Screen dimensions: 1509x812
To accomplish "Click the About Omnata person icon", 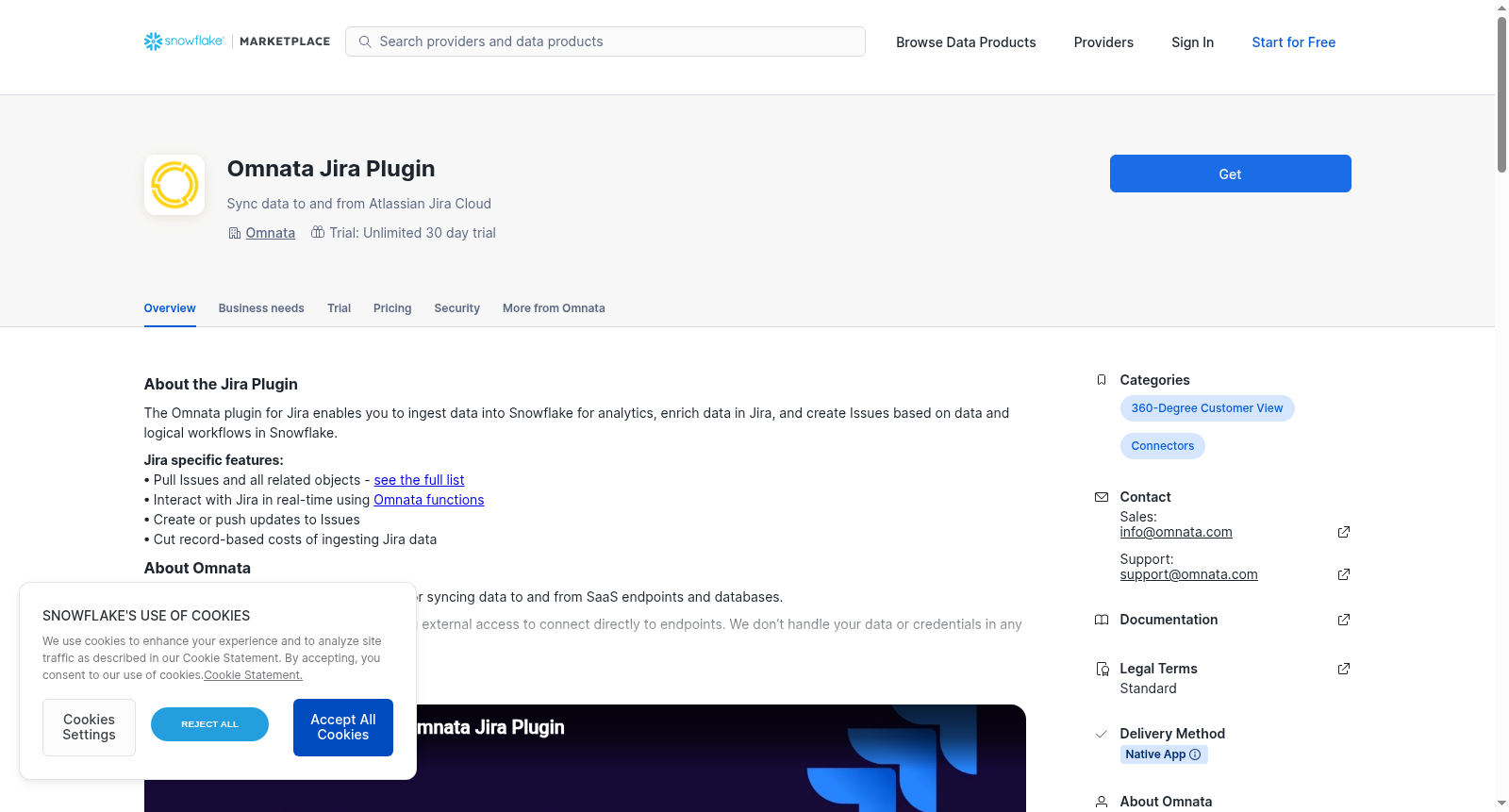I will click(1102, 802).
